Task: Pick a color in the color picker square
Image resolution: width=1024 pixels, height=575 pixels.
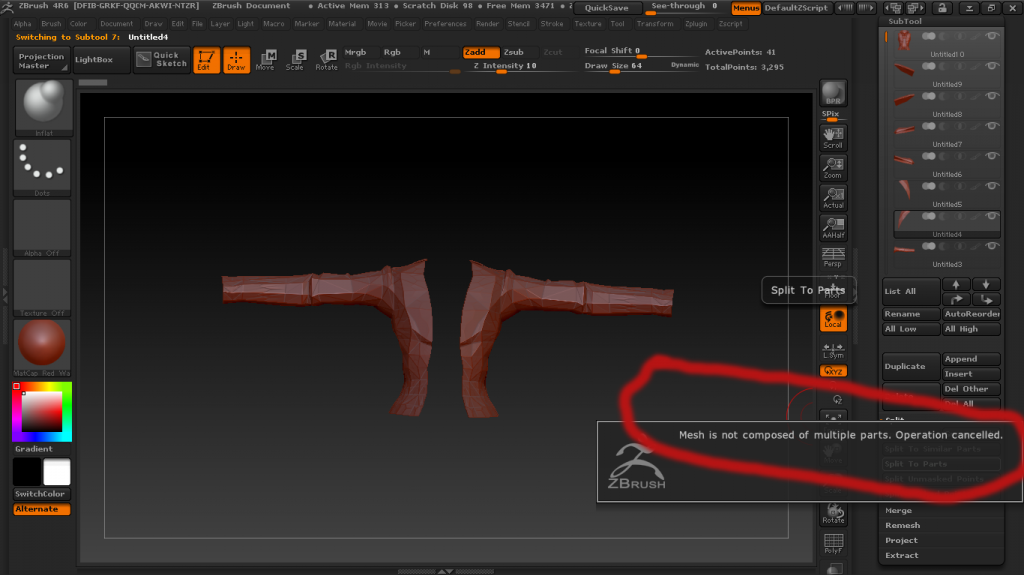Action: tap(42, 412)
